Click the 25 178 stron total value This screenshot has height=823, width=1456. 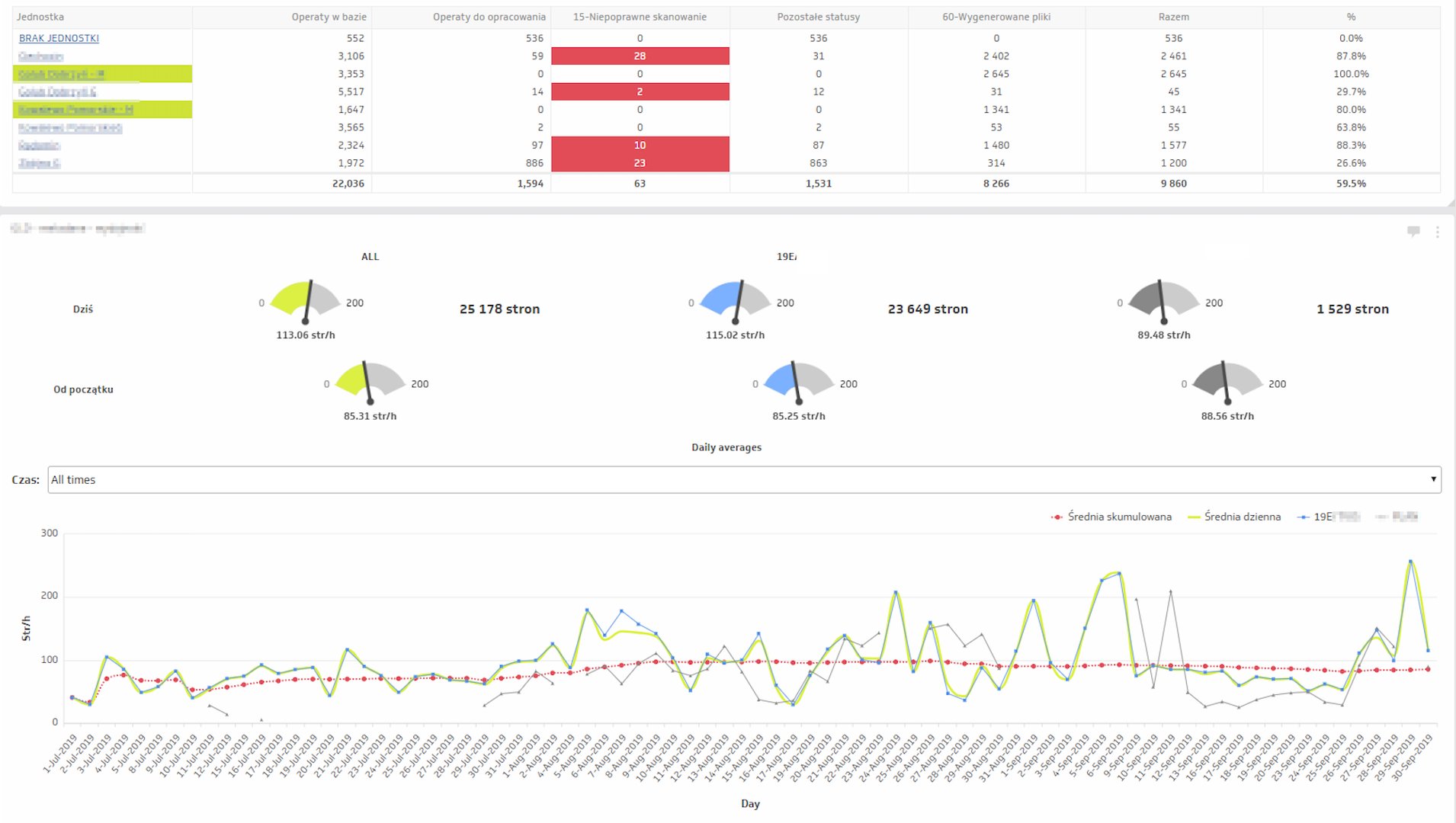coord(499,309)
